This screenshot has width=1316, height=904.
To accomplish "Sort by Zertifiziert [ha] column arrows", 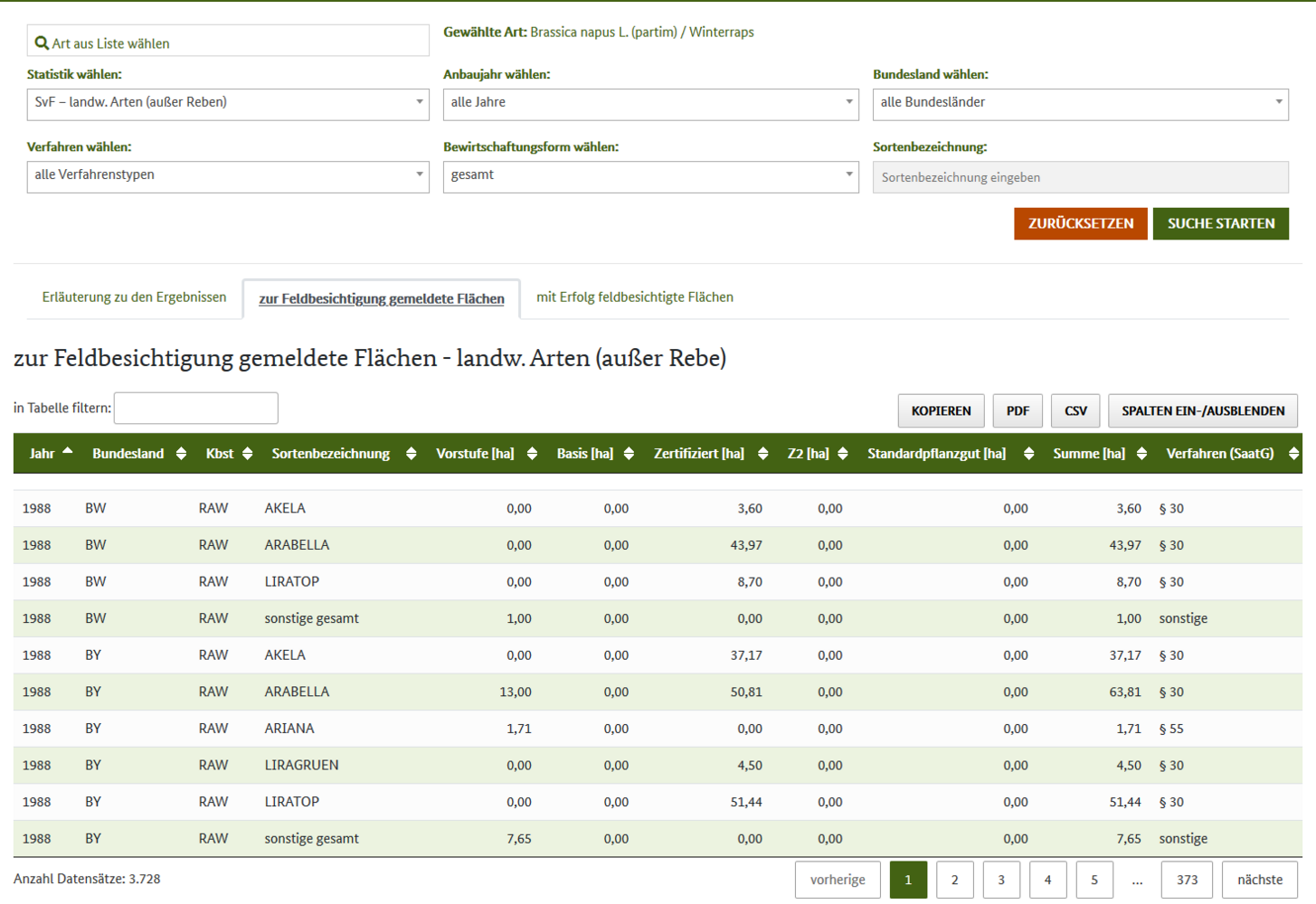I will click(x=762, y=454).
